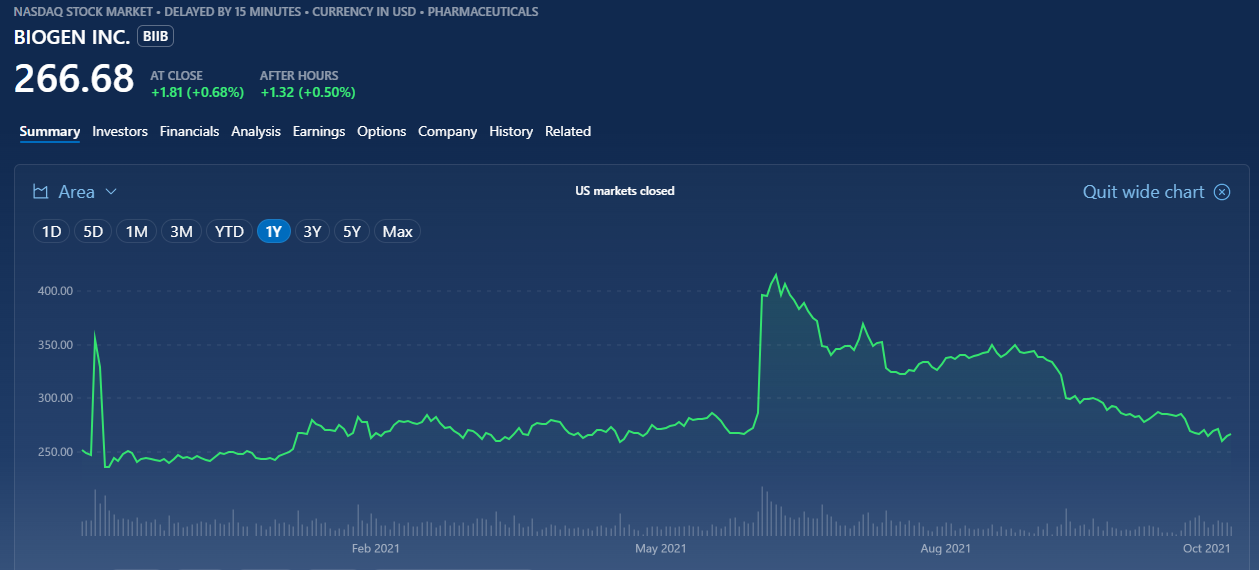Click the US markets closed status text
The height and width of the screenshot is (570, 1259).
[625, 191]
